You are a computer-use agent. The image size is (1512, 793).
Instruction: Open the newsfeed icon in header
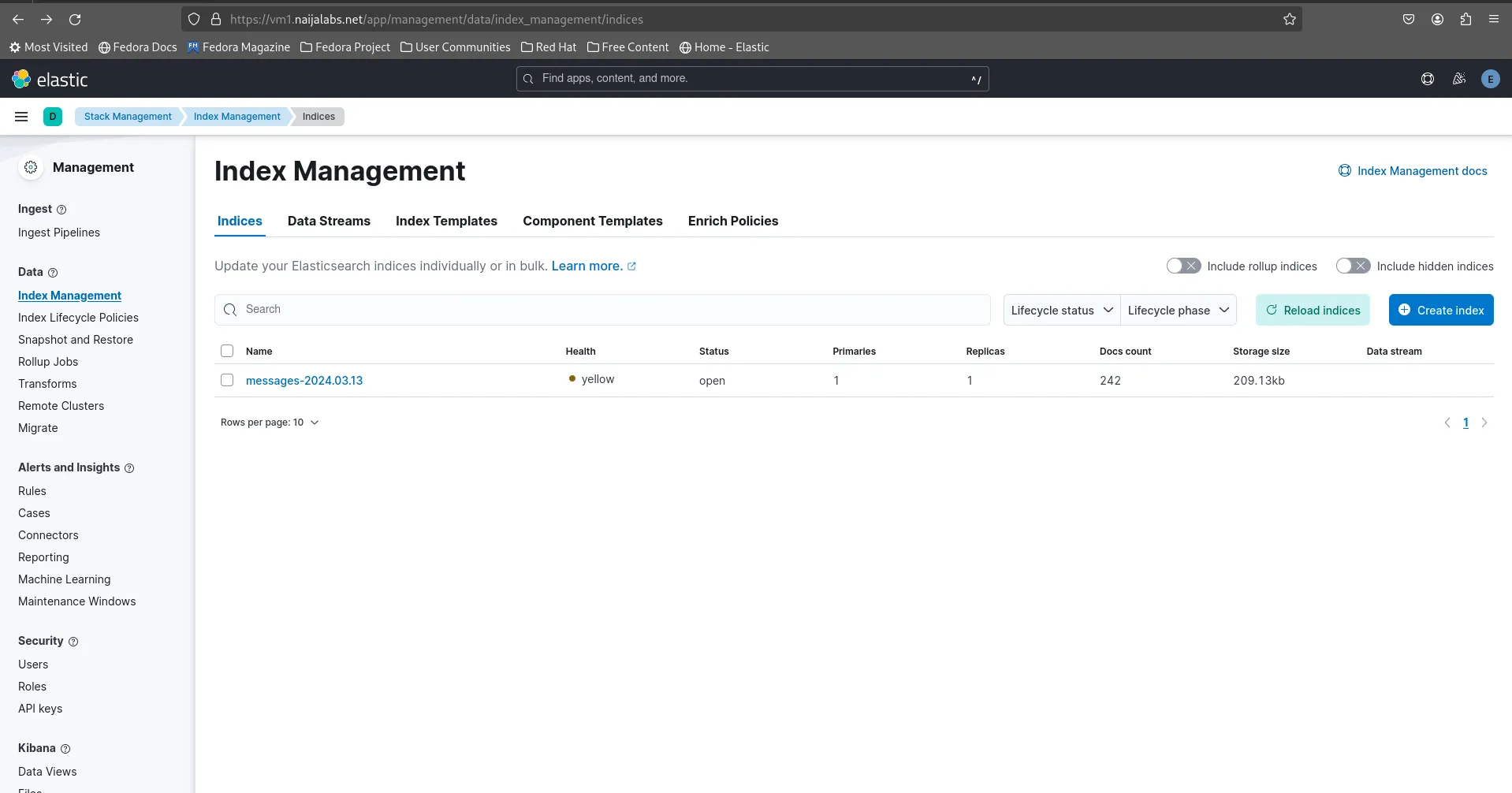tap(1459, 79)
